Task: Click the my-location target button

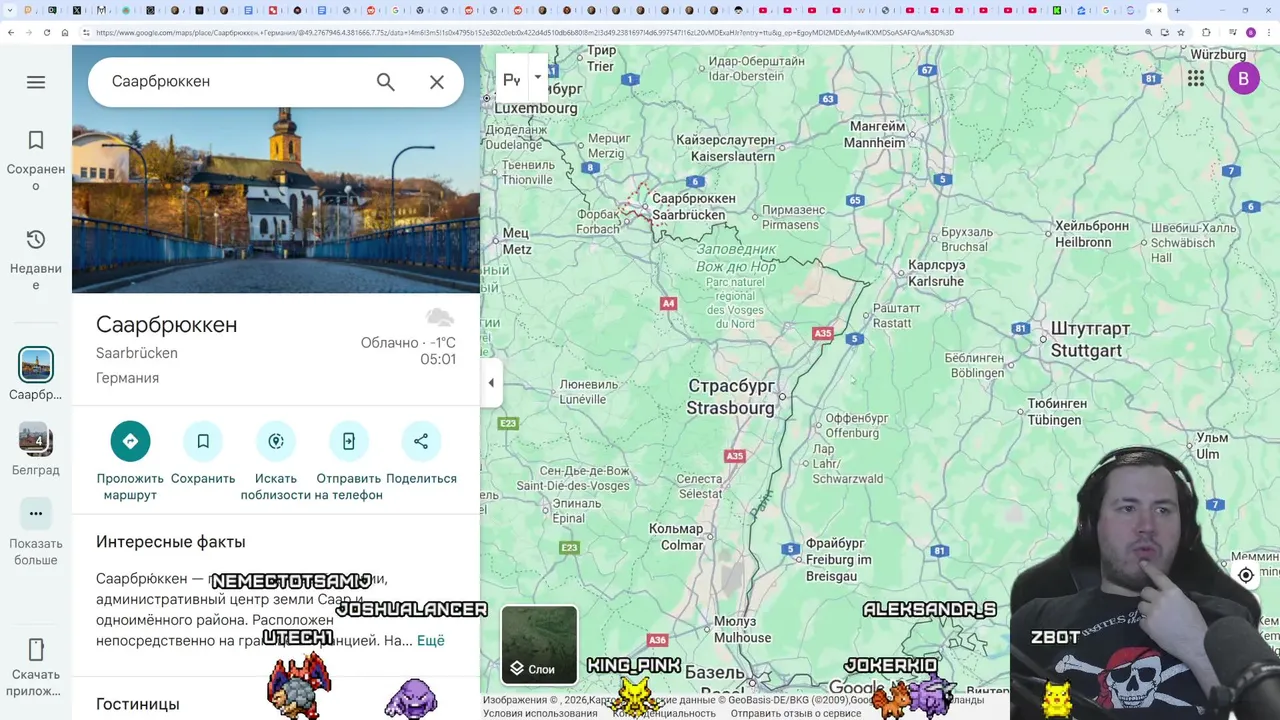Action: pos(1246,575)
